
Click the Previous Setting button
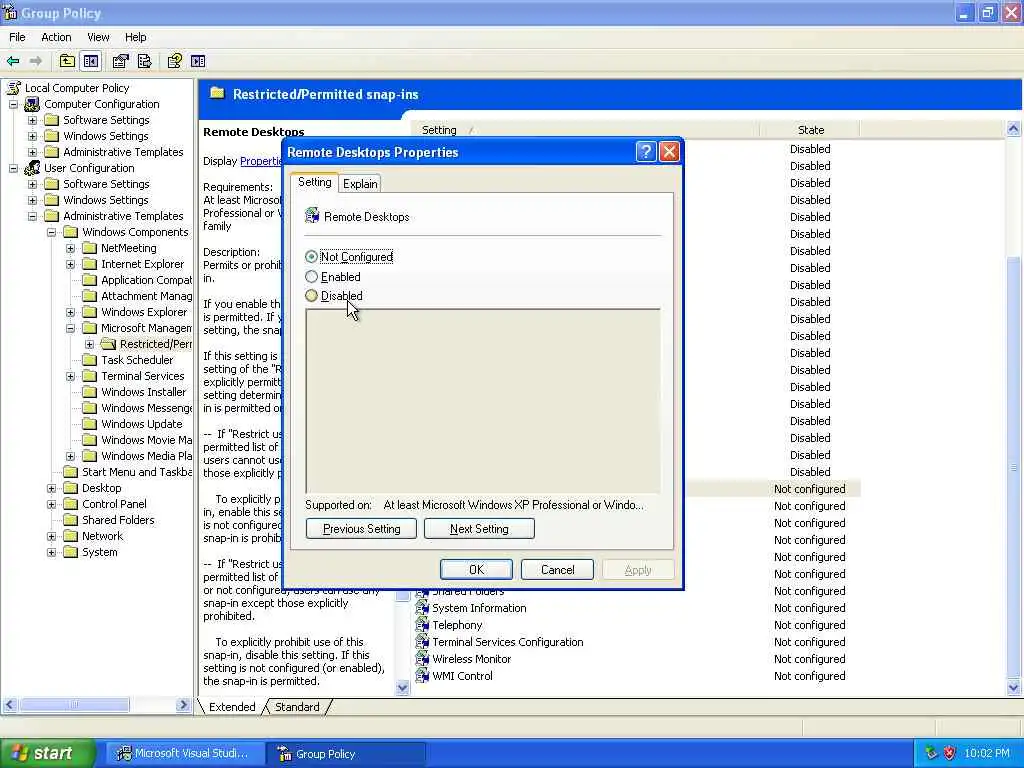pos(361,529)
